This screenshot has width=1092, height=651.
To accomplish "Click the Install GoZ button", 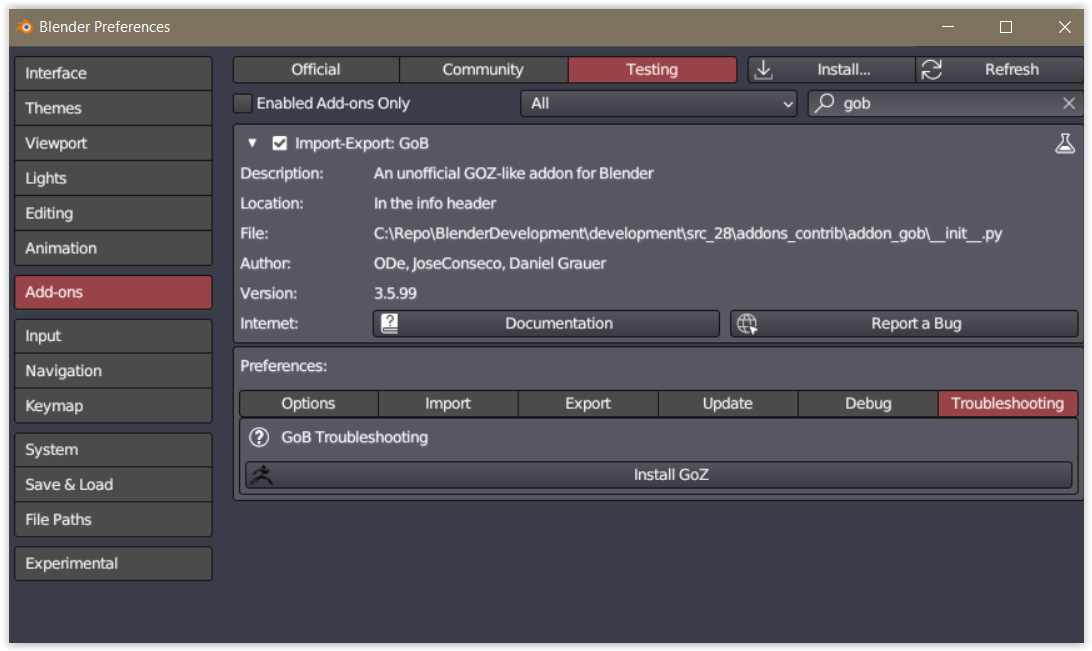I will [x=670, y=475].
